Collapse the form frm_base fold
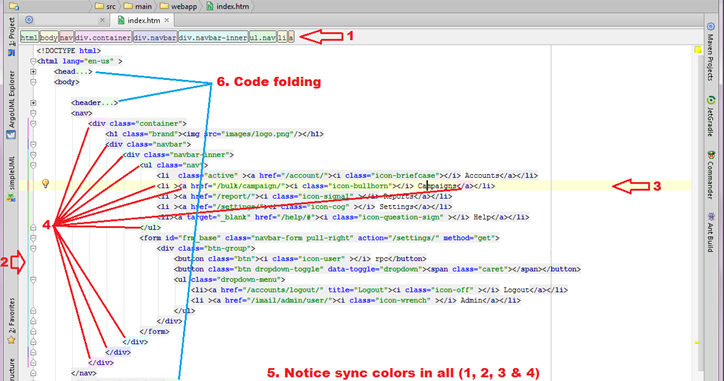Image resolution: width=724 pixels, height=381 pixels. pyautogui.click(x=33, y=238)
